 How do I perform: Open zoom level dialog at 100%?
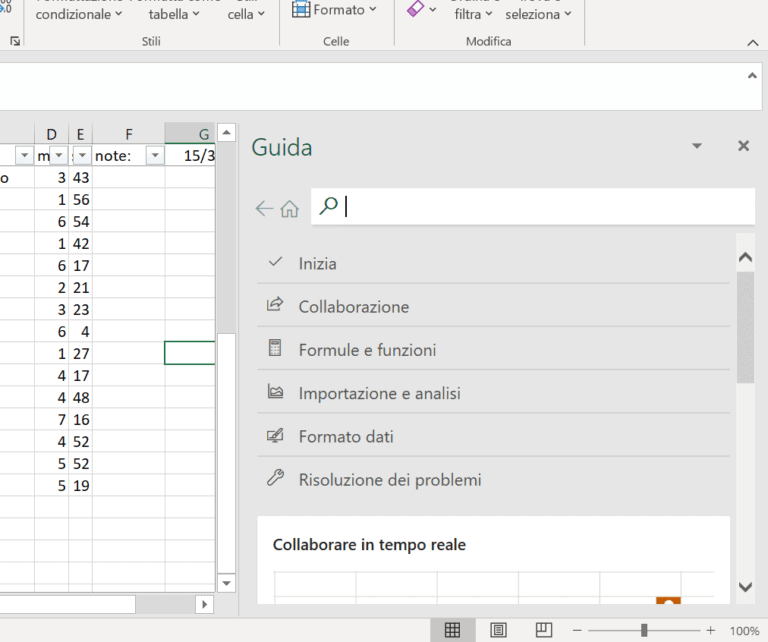click(x=744, y=631)
